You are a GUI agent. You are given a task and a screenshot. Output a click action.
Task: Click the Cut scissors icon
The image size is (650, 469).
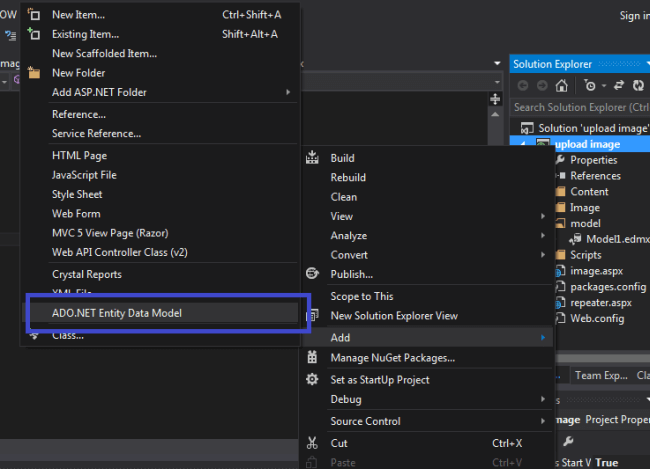point(312,443)
